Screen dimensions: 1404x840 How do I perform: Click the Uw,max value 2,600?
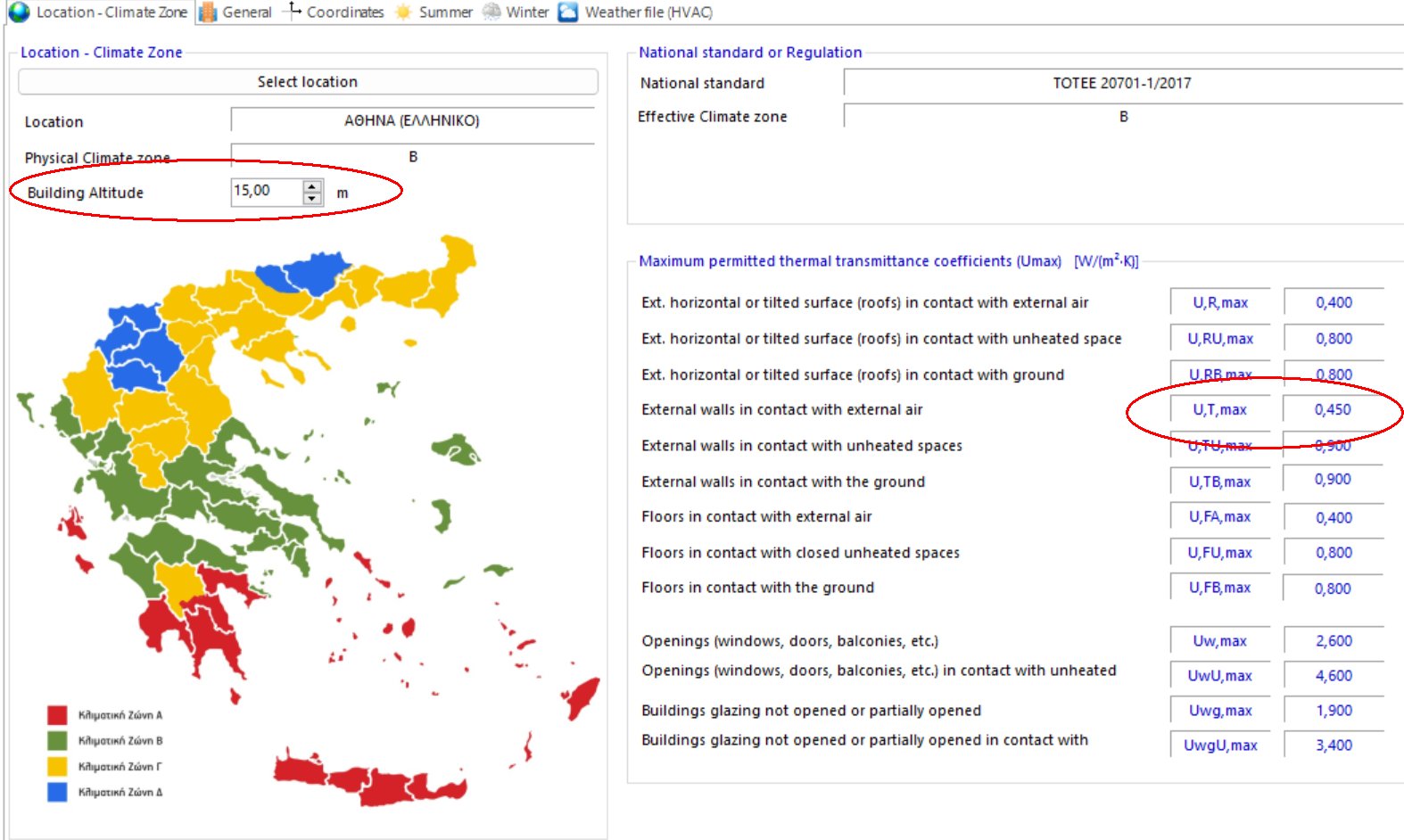coord(1333,641)
